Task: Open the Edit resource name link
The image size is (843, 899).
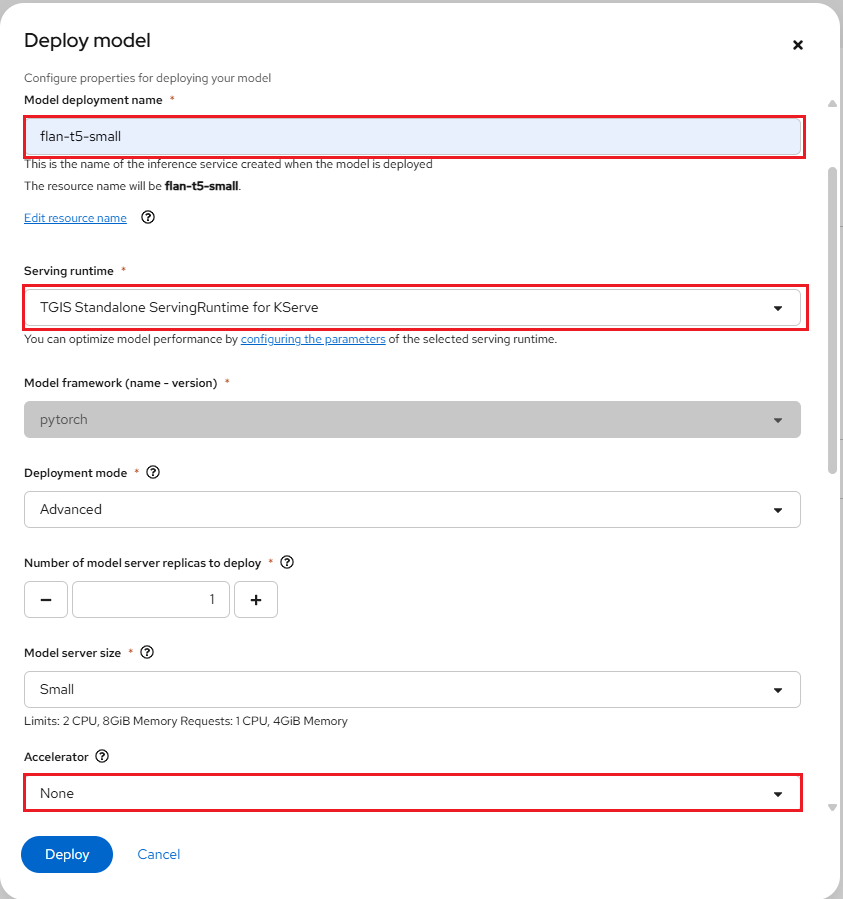Action: (x=75, y=218)
